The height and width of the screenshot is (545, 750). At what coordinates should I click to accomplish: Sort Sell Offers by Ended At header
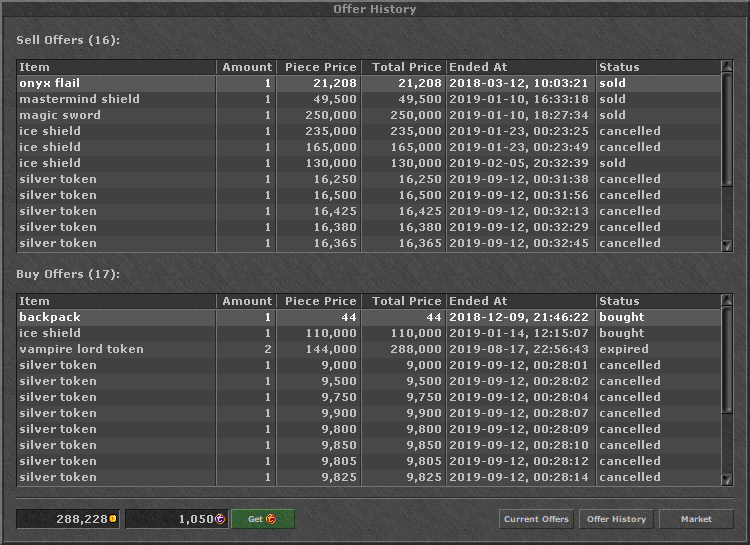click(521, 67)
